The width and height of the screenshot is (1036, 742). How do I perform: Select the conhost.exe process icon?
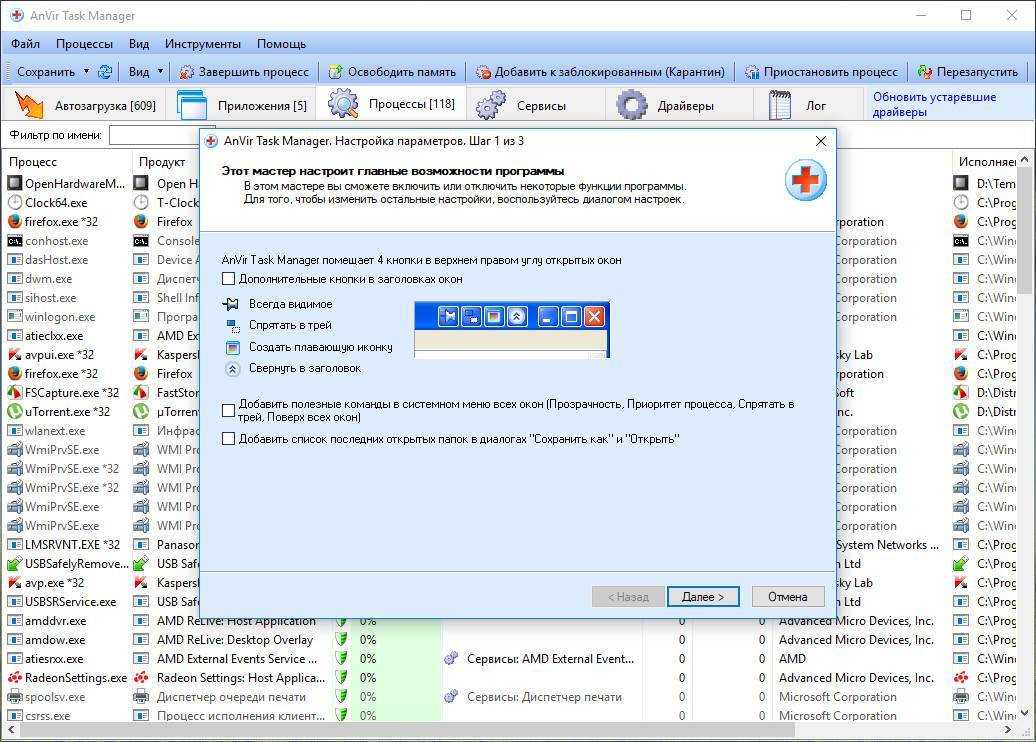point(15,241)
